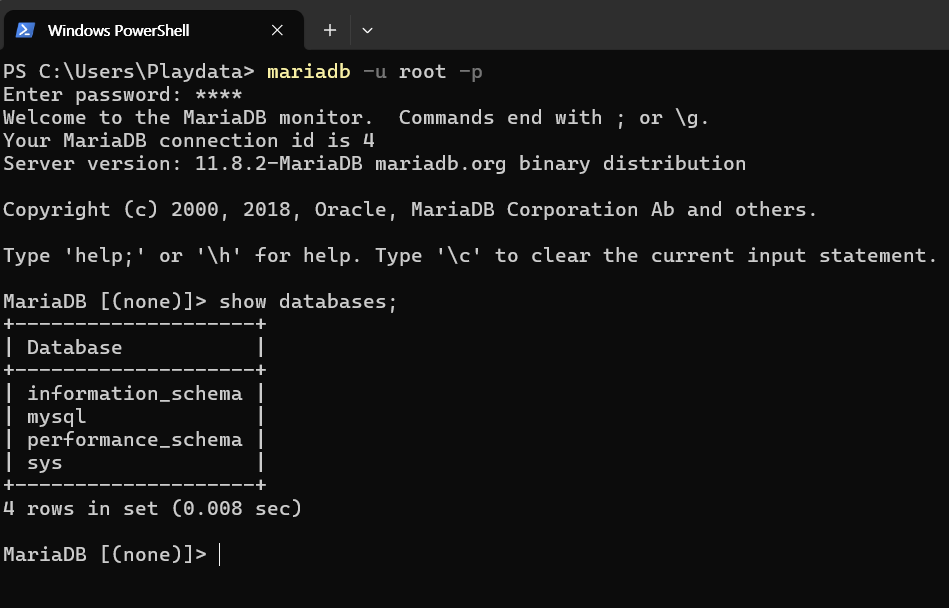Viewport: 949px width, 608px height.
Task: Click the Database column header
Action: pyautogui.click(x=74, y=347)
